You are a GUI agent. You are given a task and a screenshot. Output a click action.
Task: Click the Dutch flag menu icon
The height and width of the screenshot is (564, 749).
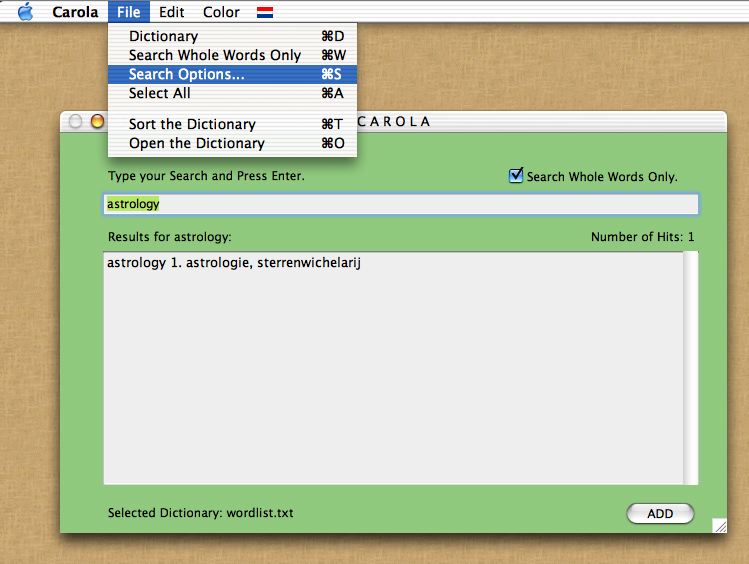[265, 12]
